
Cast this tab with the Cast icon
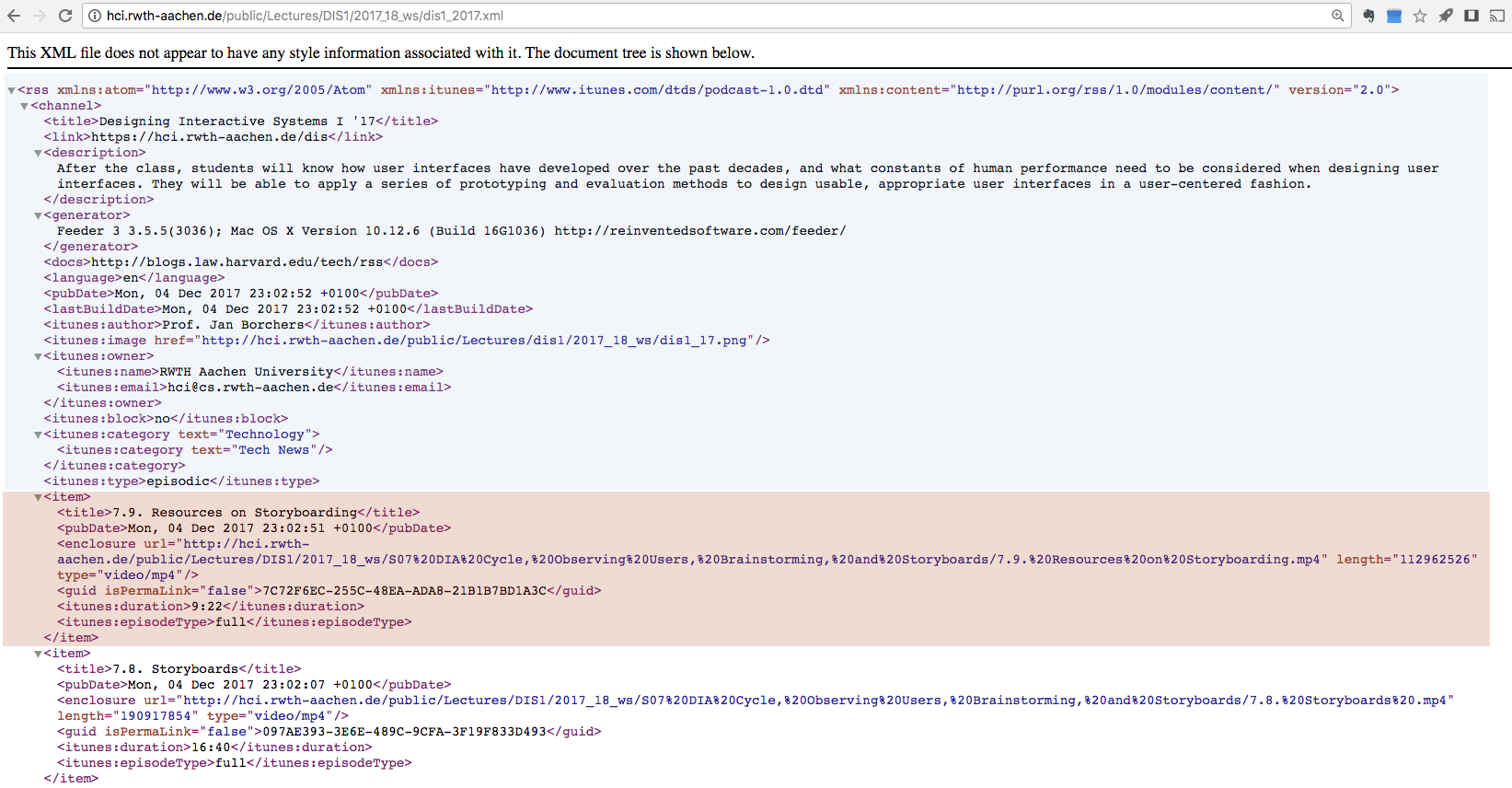click(1497, 16)
